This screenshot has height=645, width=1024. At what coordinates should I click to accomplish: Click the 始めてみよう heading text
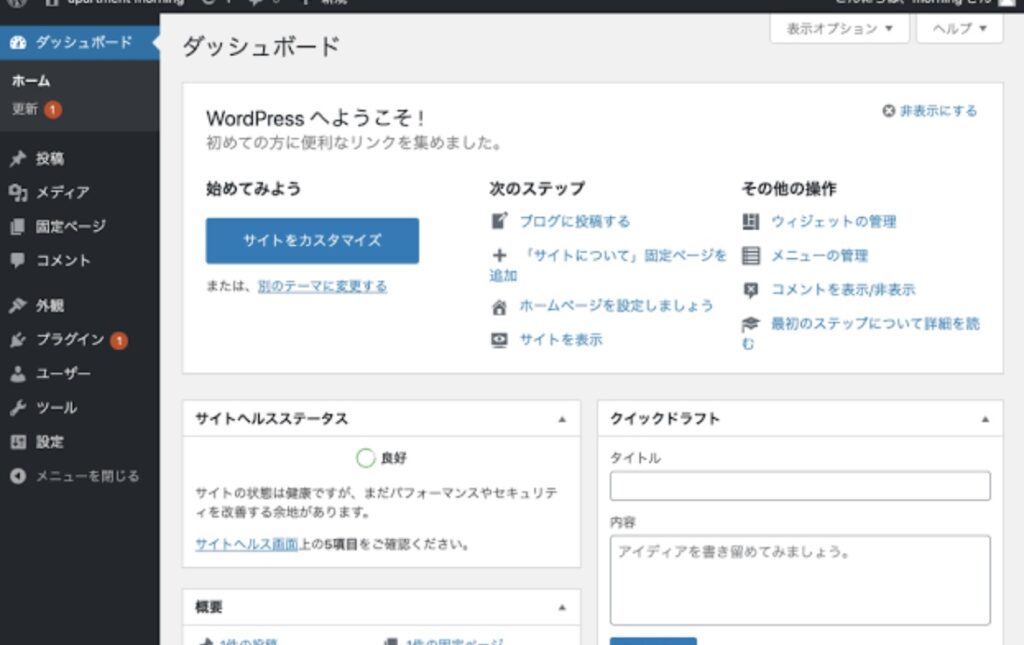pyautogui.click(x=253, y=189)
